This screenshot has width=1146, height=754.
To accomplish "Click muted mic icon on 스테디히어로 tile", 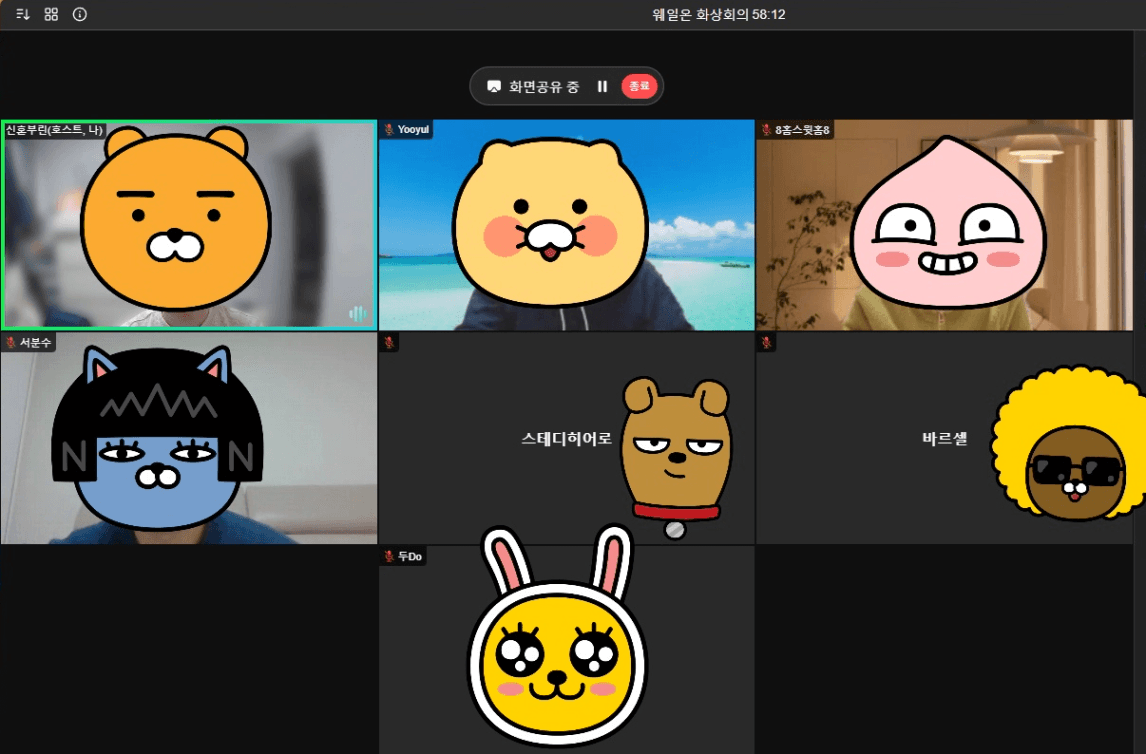I will coord(389,343).
